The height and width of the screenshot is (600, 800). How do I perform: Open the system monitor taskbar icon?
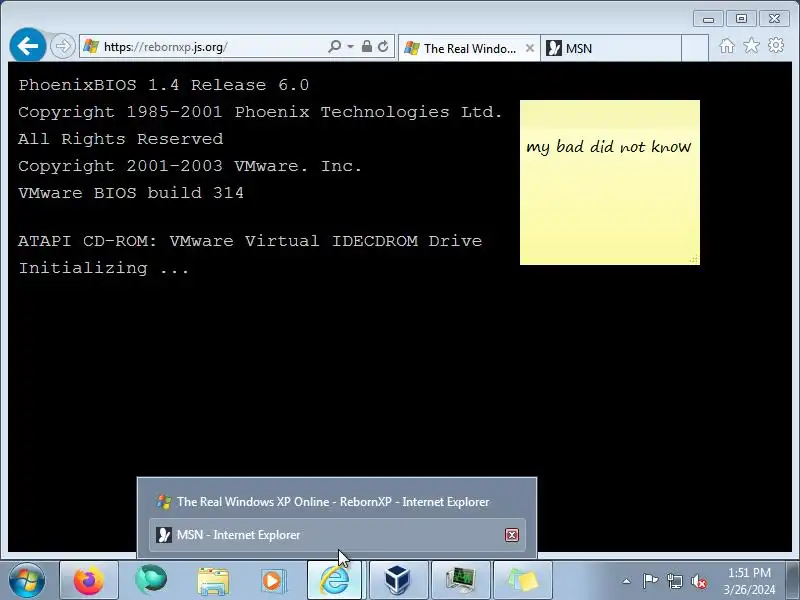460,581
